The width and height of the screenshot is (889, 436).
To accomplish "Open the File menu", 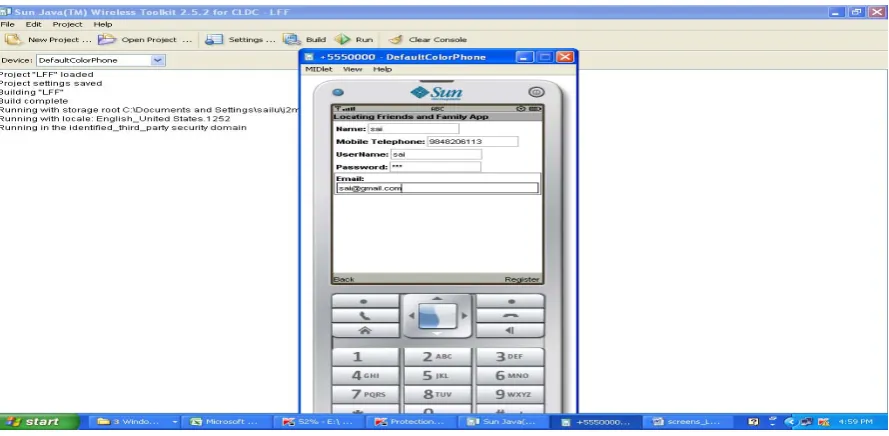I will 7,24.
